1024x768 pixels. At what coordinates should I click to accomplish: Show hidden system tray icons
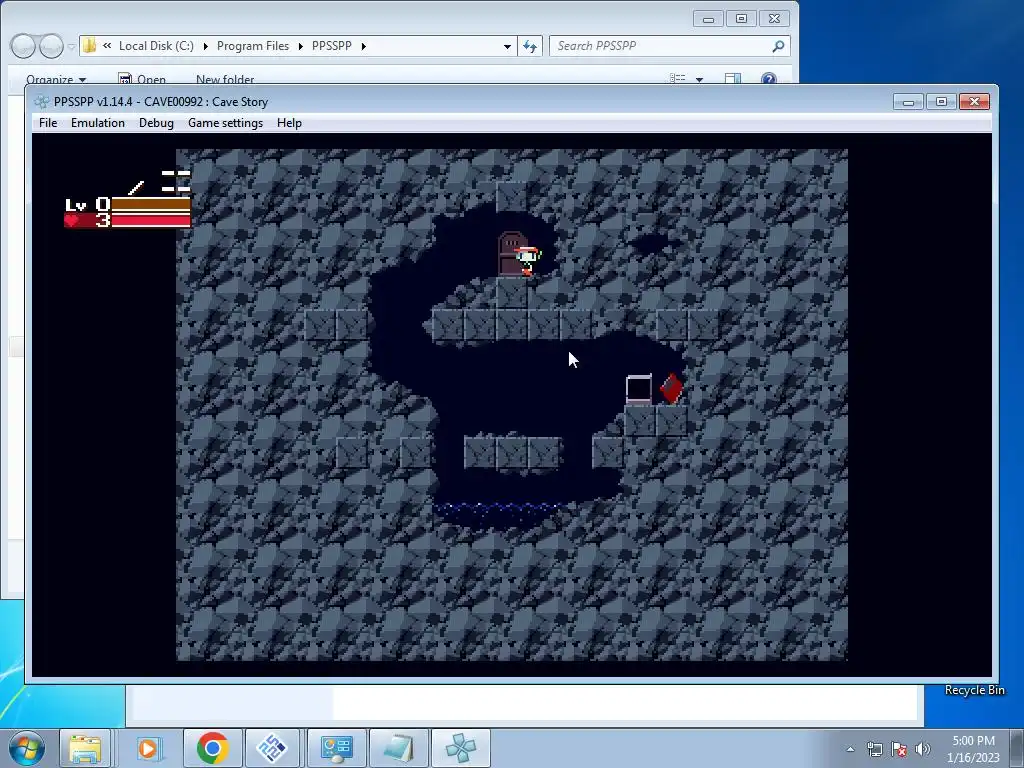[x=850, y=749]
